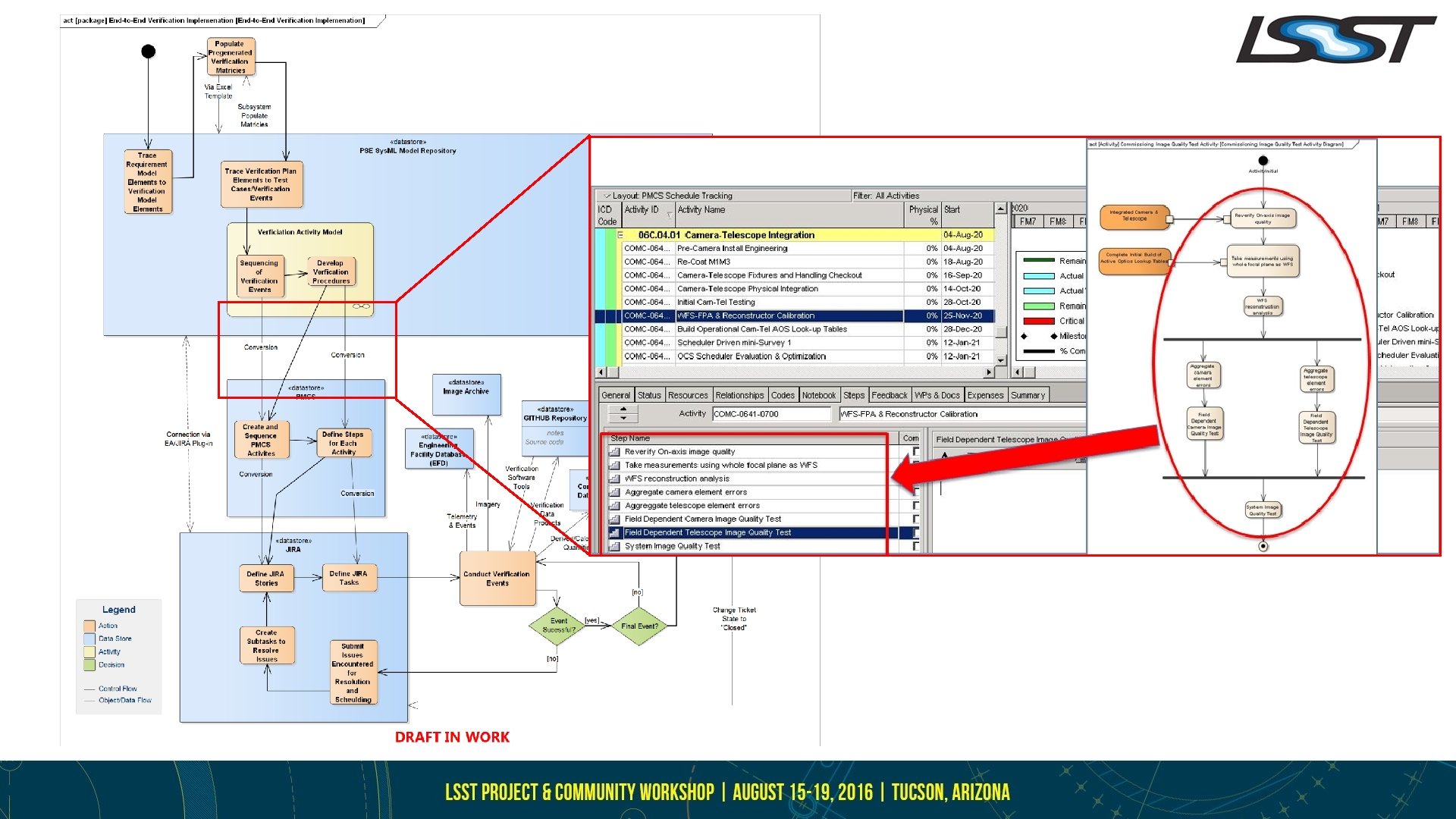Select the WFS-FPA & Reconstructor Calibration row
The height and width of the screenshot is (819, 1456).
pos(745,316)
